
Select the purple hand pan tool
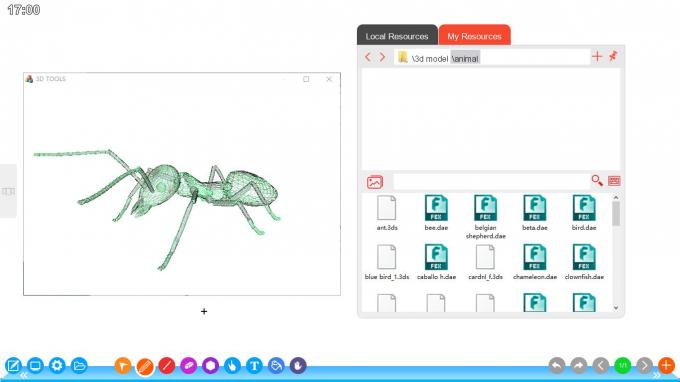[298, 366]
